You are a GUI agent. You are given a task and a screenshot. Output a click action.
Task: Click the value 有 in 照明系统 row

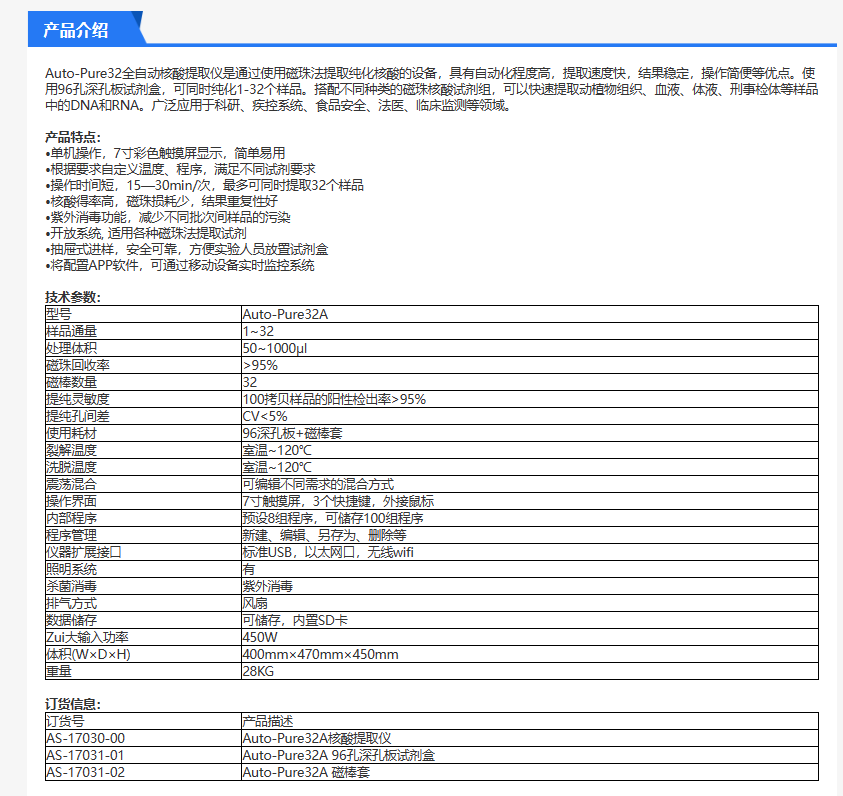tap(249, 570)
